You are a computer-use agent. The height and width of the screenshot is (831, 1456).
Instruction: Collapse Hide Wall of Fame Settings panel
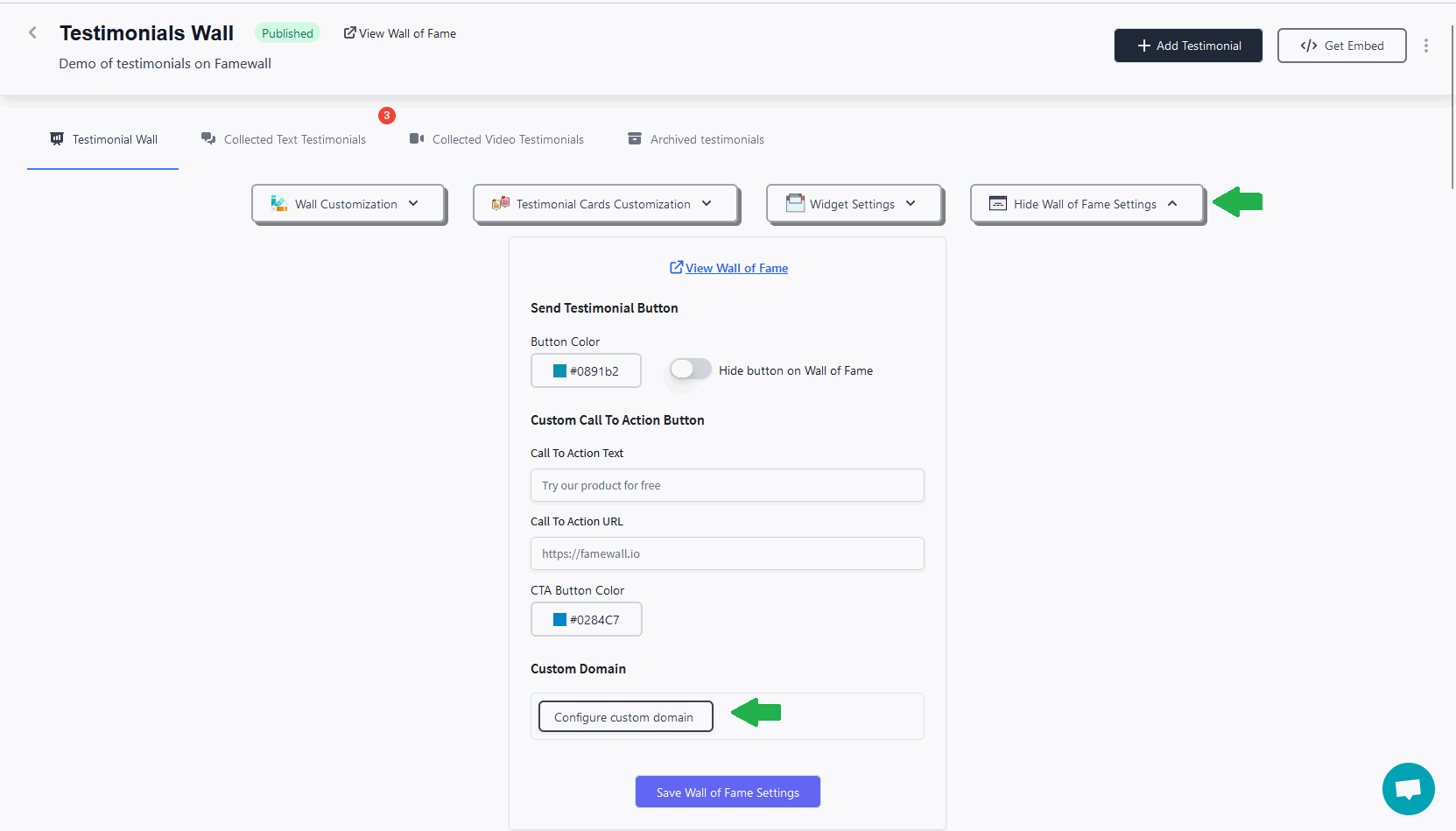pyautogui.click(x=1172, y=204)
